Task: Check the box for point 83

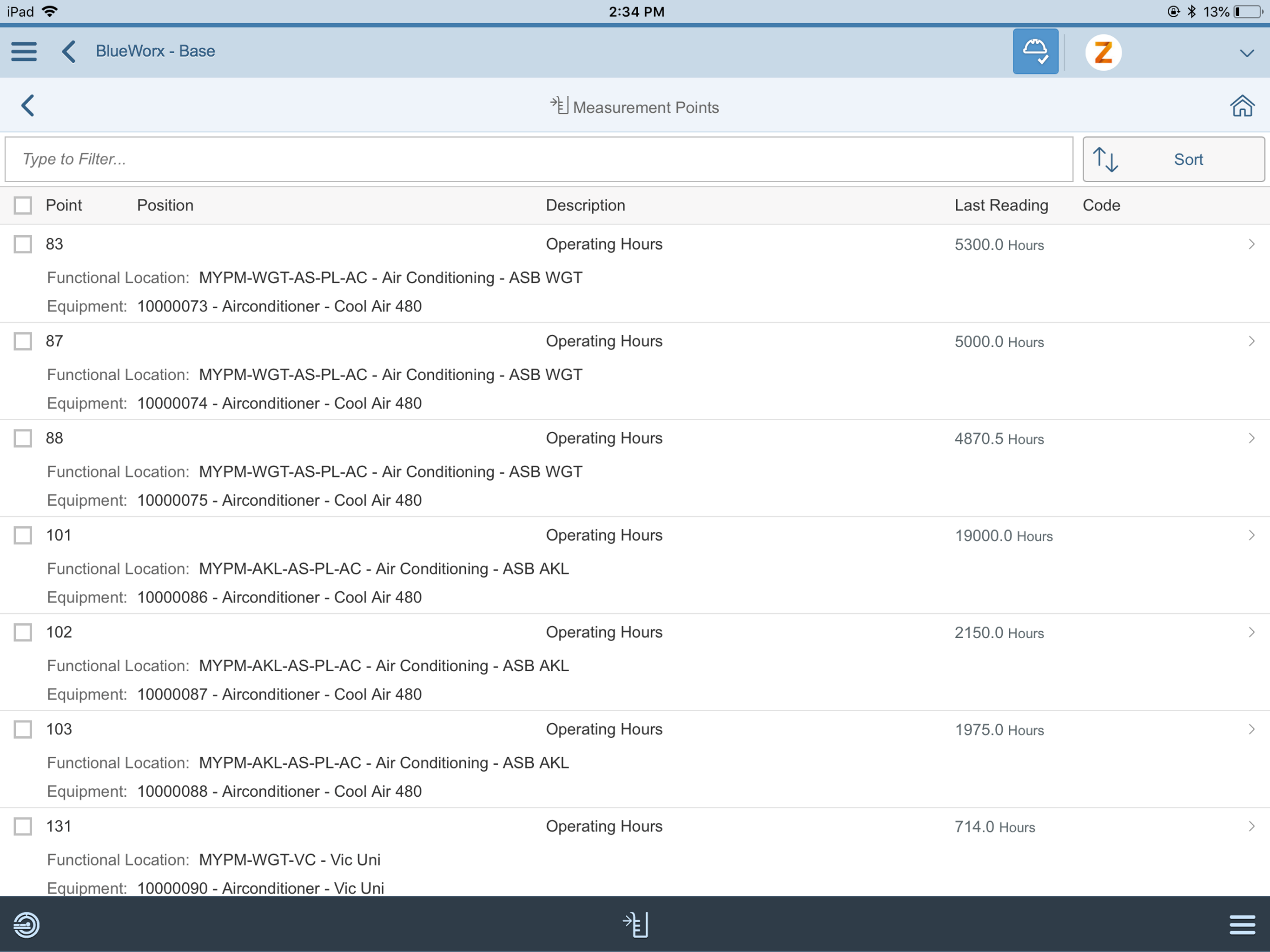Action: coord(23,245)
